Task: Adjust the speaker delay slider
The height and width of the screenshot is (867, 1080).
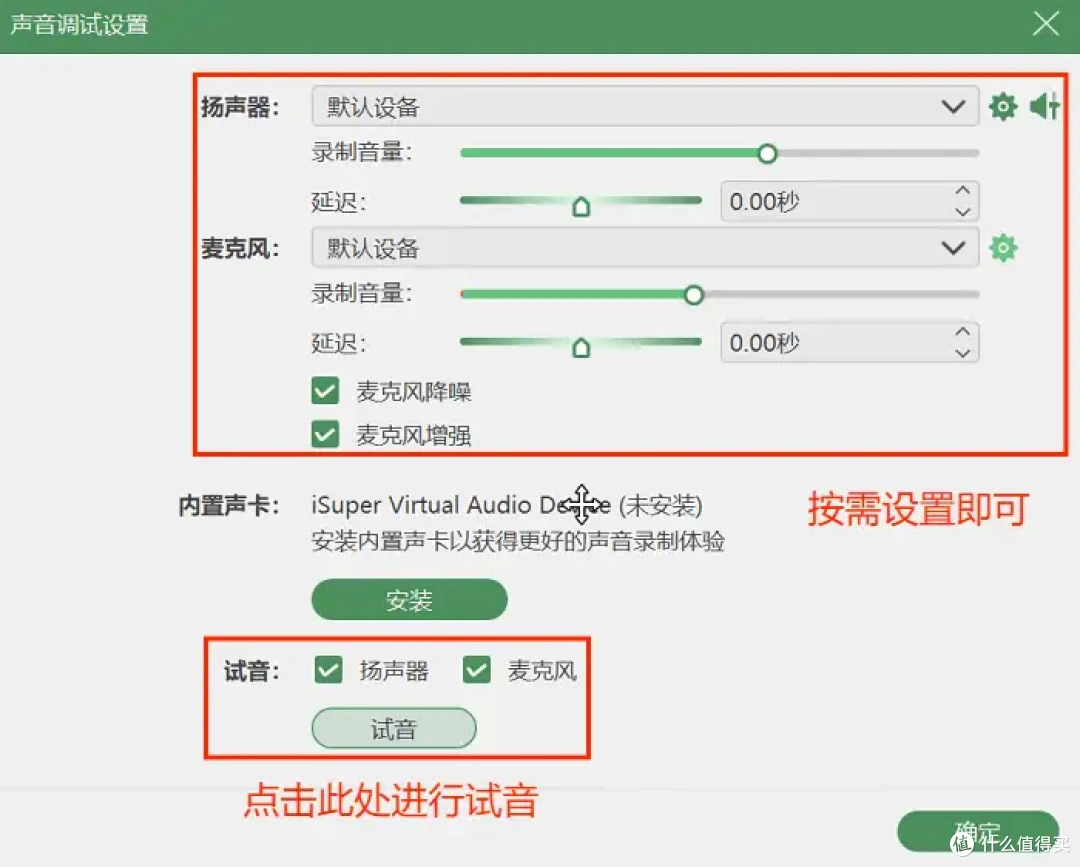Action: click(x=581, y=205)
